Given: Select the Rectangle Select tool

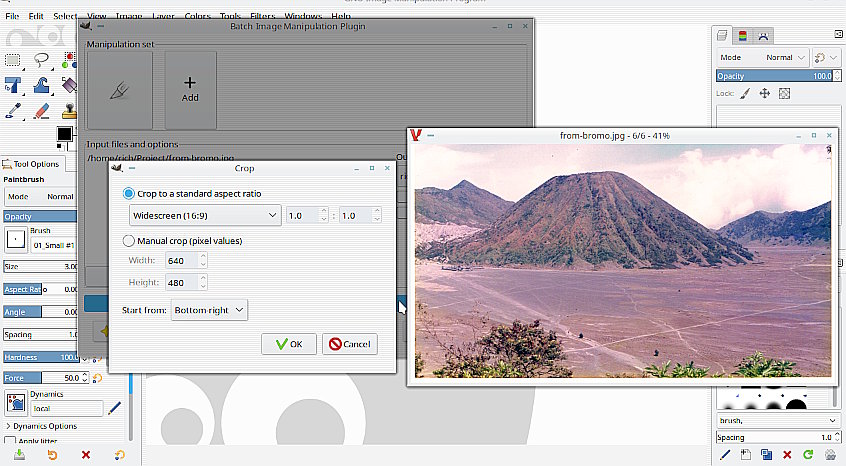Looking at the screenshot, I should (x=12, y=60).
